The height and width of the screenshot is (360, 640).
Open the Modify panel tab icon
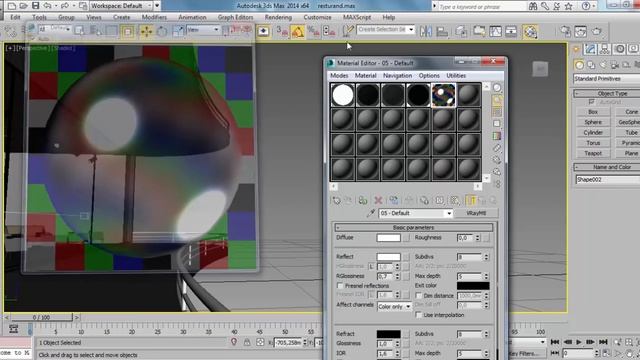click(590, 49)
